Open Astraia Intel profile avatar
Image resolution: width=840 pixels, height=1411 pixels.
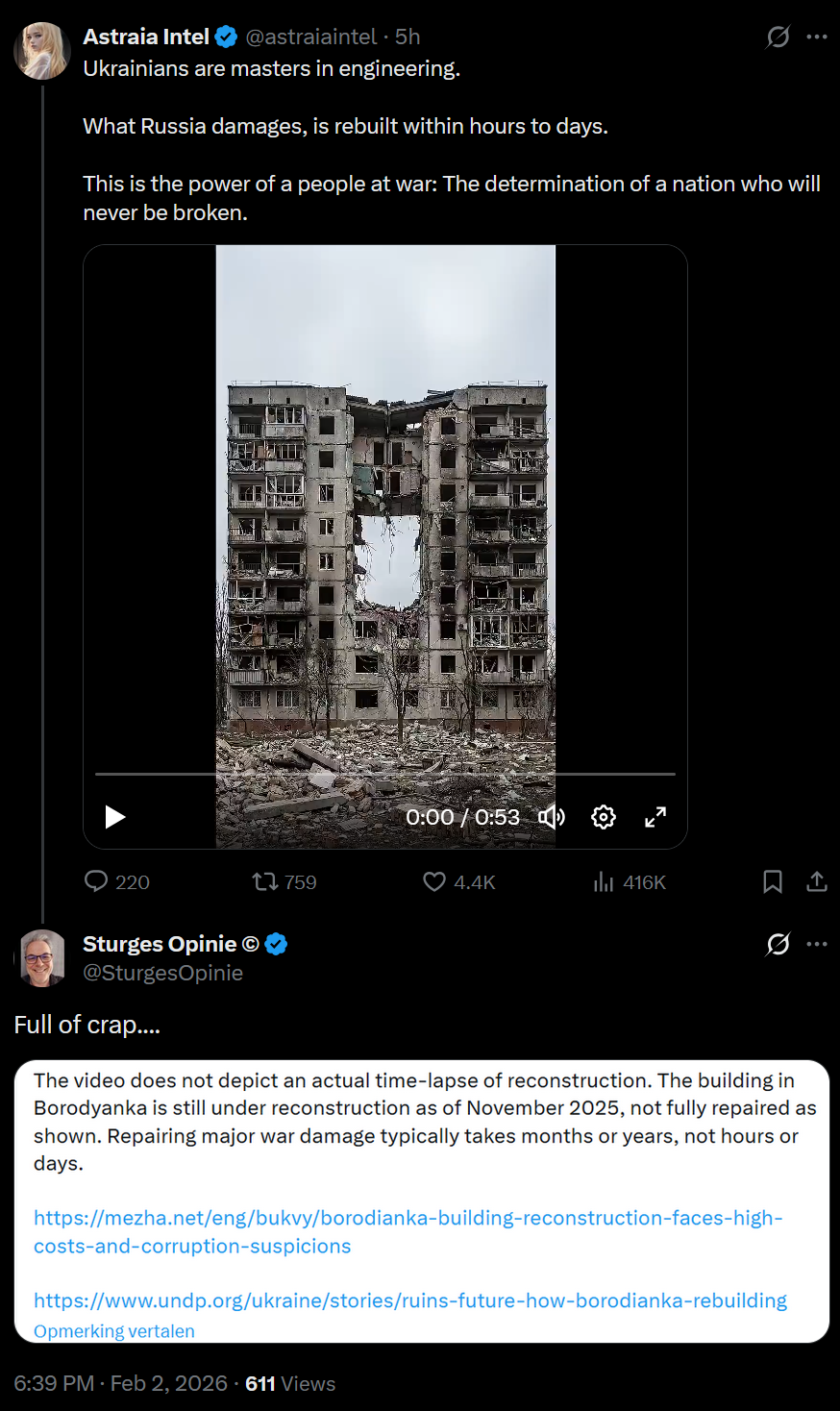coord(42,51)
